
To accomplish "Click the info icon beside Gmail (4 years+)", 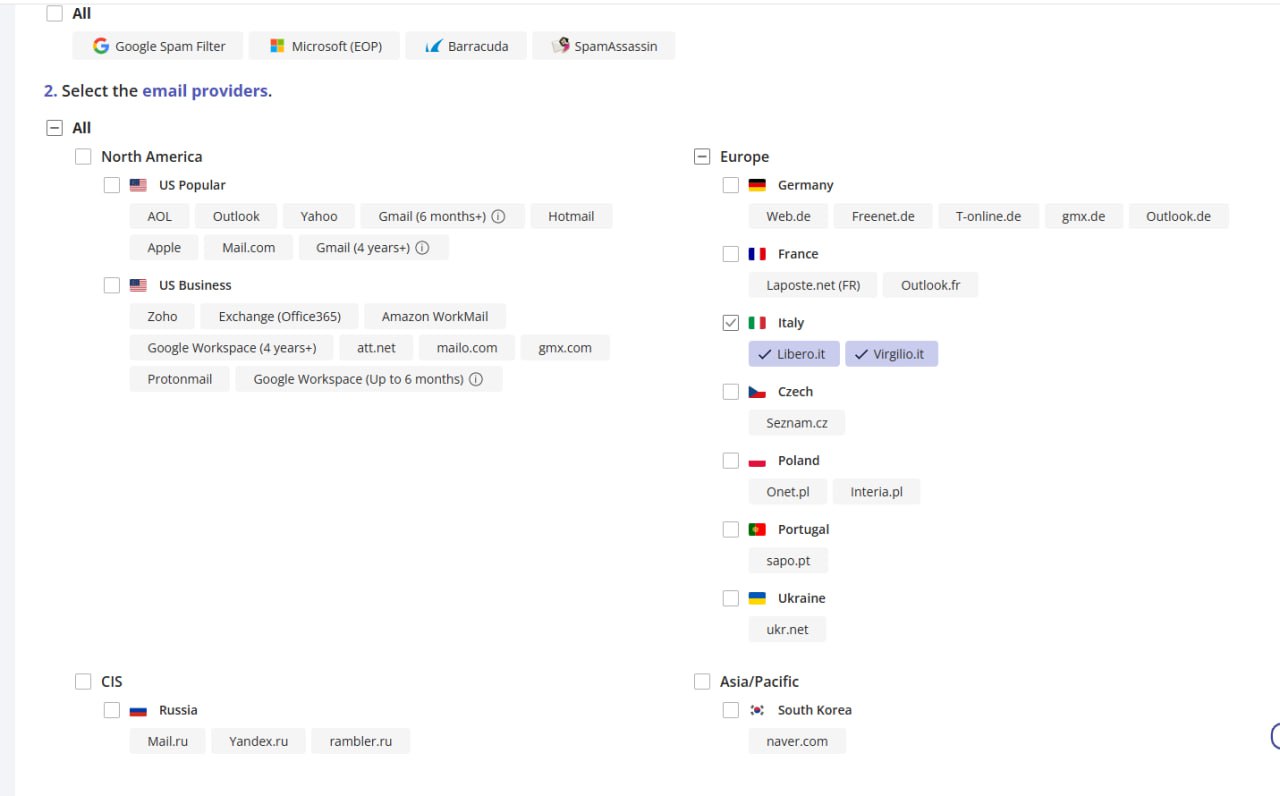I will pos(422,248).
